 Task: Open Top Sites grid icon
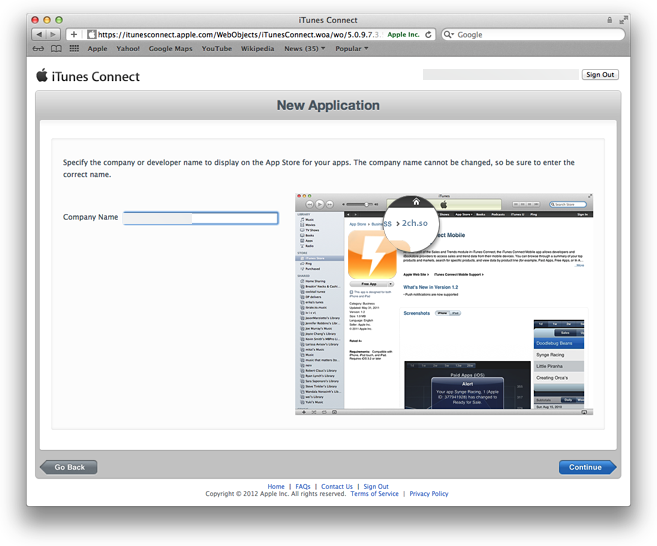74,49
